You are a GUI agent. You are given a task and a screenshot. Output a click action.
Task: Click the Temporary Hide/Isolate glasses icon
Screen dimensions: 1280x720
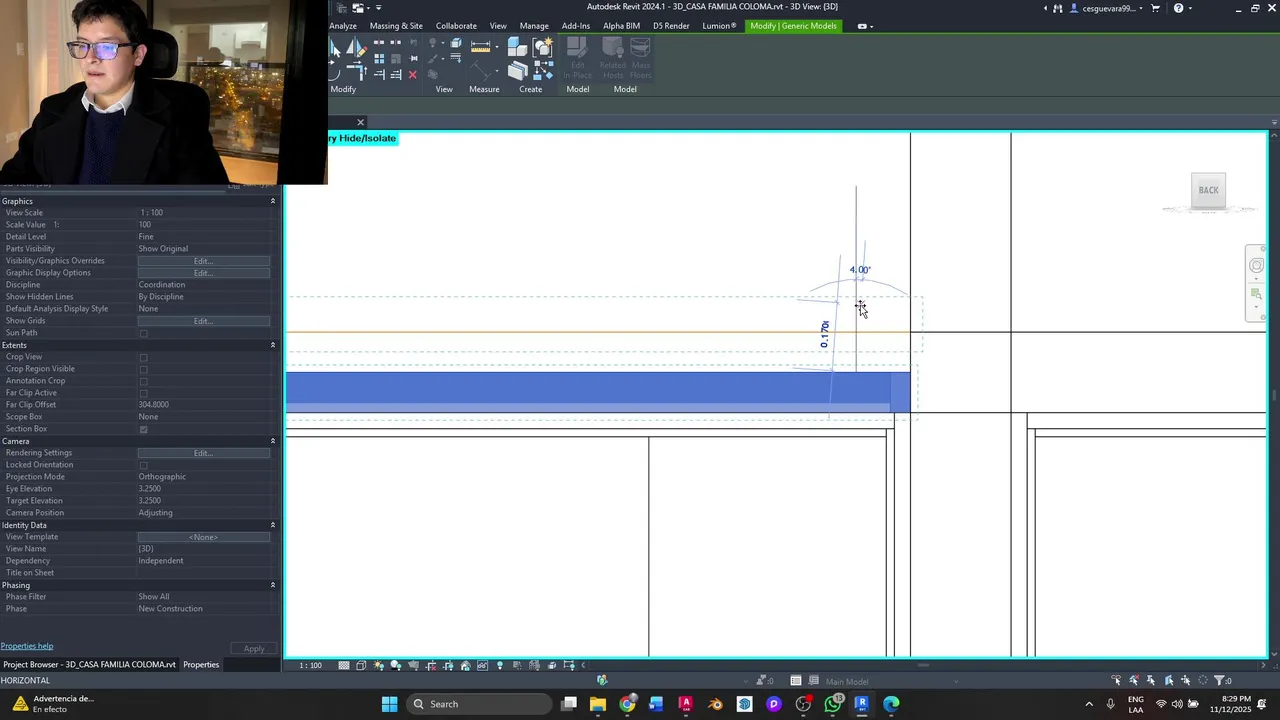[482, 665]
